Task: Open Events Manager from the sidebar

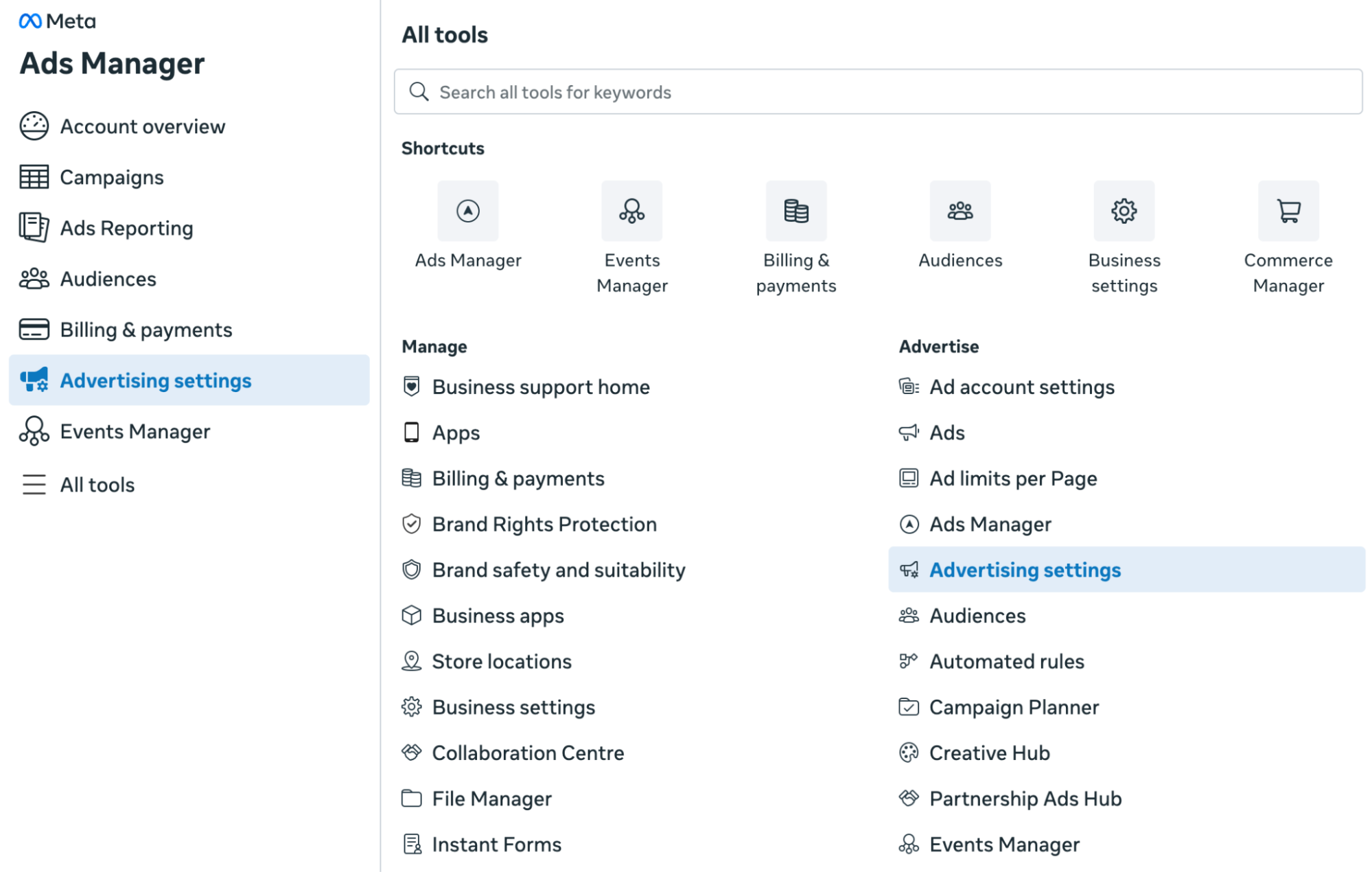Action: pos(135,431)
